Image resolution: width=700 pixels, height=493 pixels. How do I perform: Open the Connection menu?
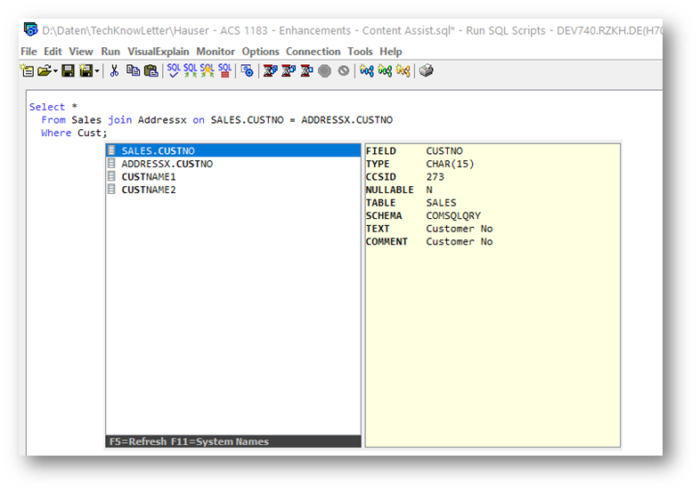pyautogui.click(x=313, y=51)
